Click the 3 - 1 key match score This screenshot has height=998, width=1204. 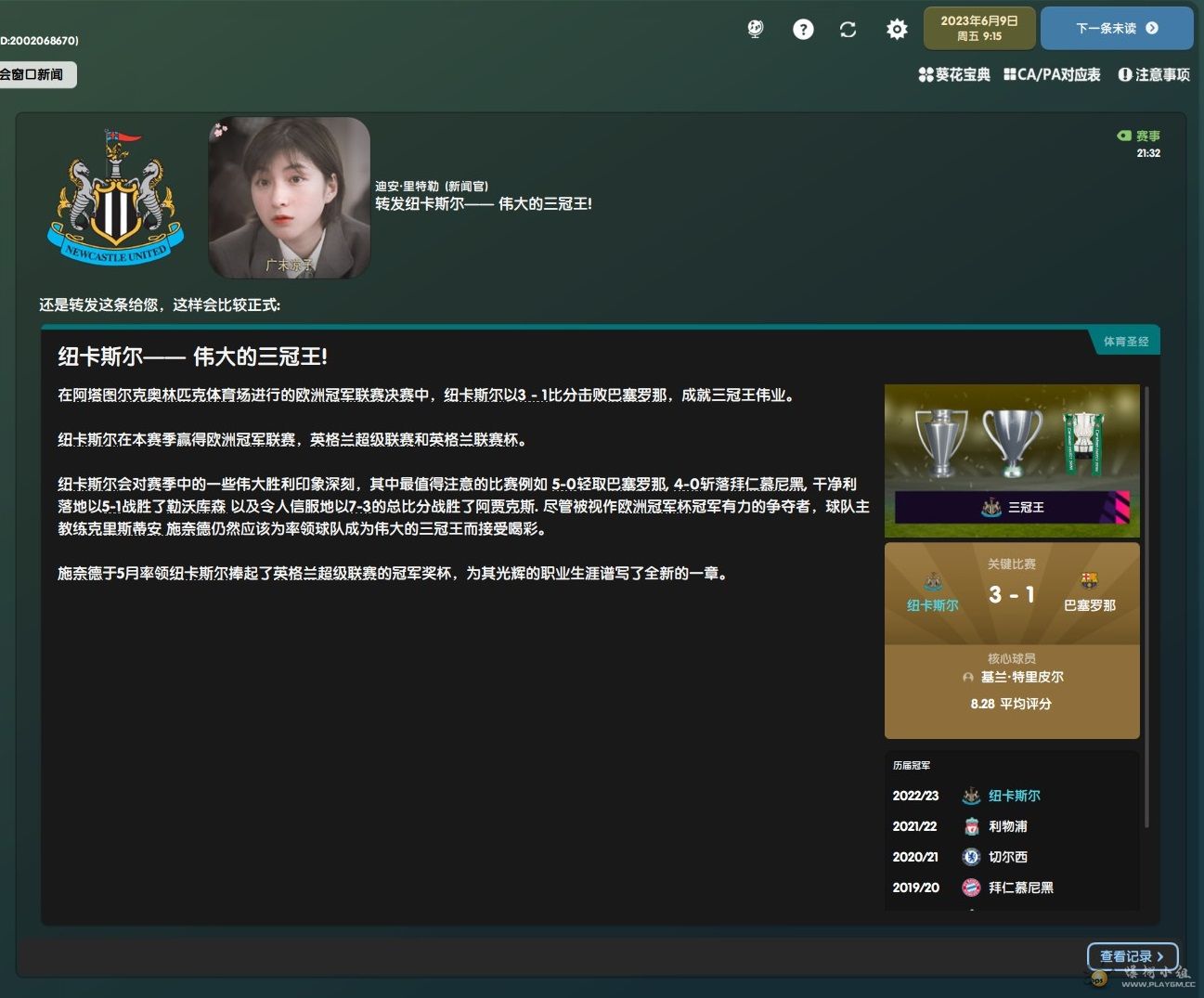point(1011,594)
